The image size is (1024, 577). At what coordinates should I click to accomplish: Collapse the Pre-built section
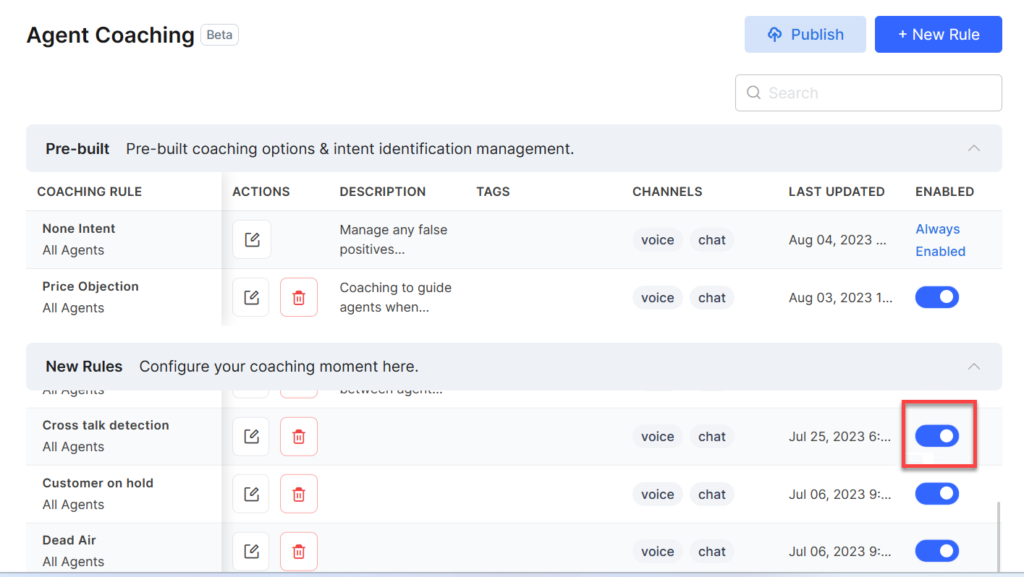pyautogui.click(x=974, y=147)
